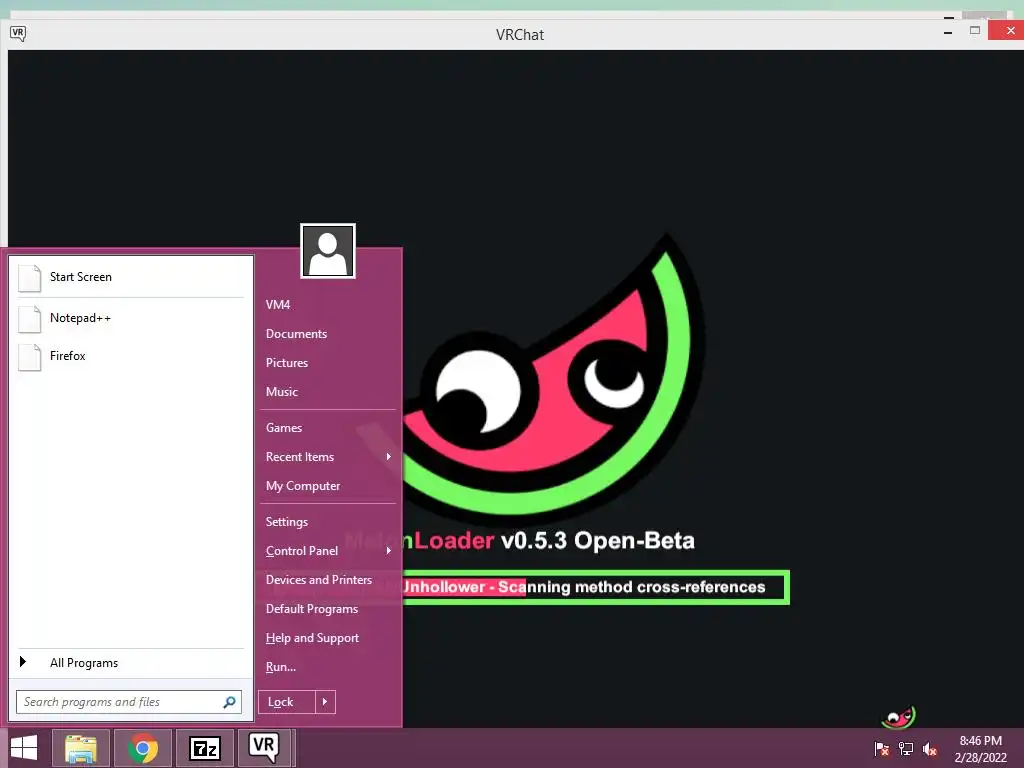
Task: Open VM4 user folder
Action: [x=278, y=305]
